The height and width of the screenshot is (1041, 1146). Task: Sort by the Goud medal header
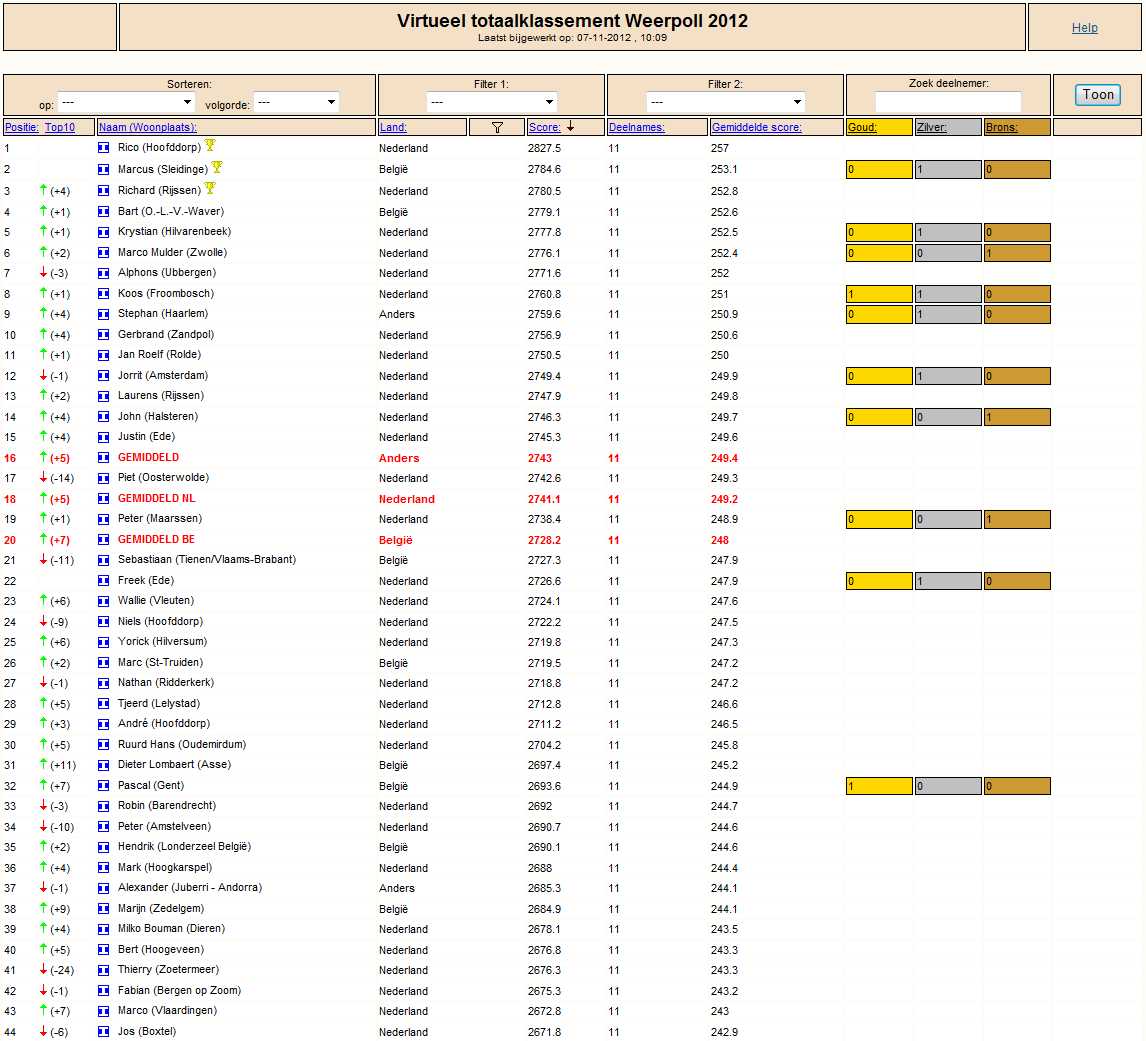click(862, 127)
